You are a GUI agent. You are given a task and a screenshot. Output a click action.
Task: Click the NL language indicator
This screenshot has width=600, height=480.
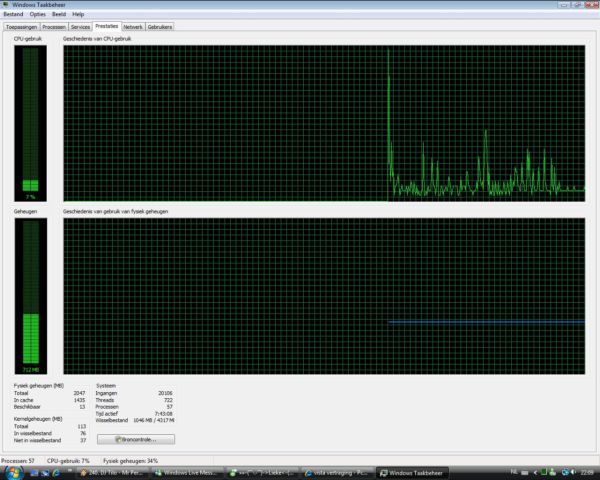(514, 472)
